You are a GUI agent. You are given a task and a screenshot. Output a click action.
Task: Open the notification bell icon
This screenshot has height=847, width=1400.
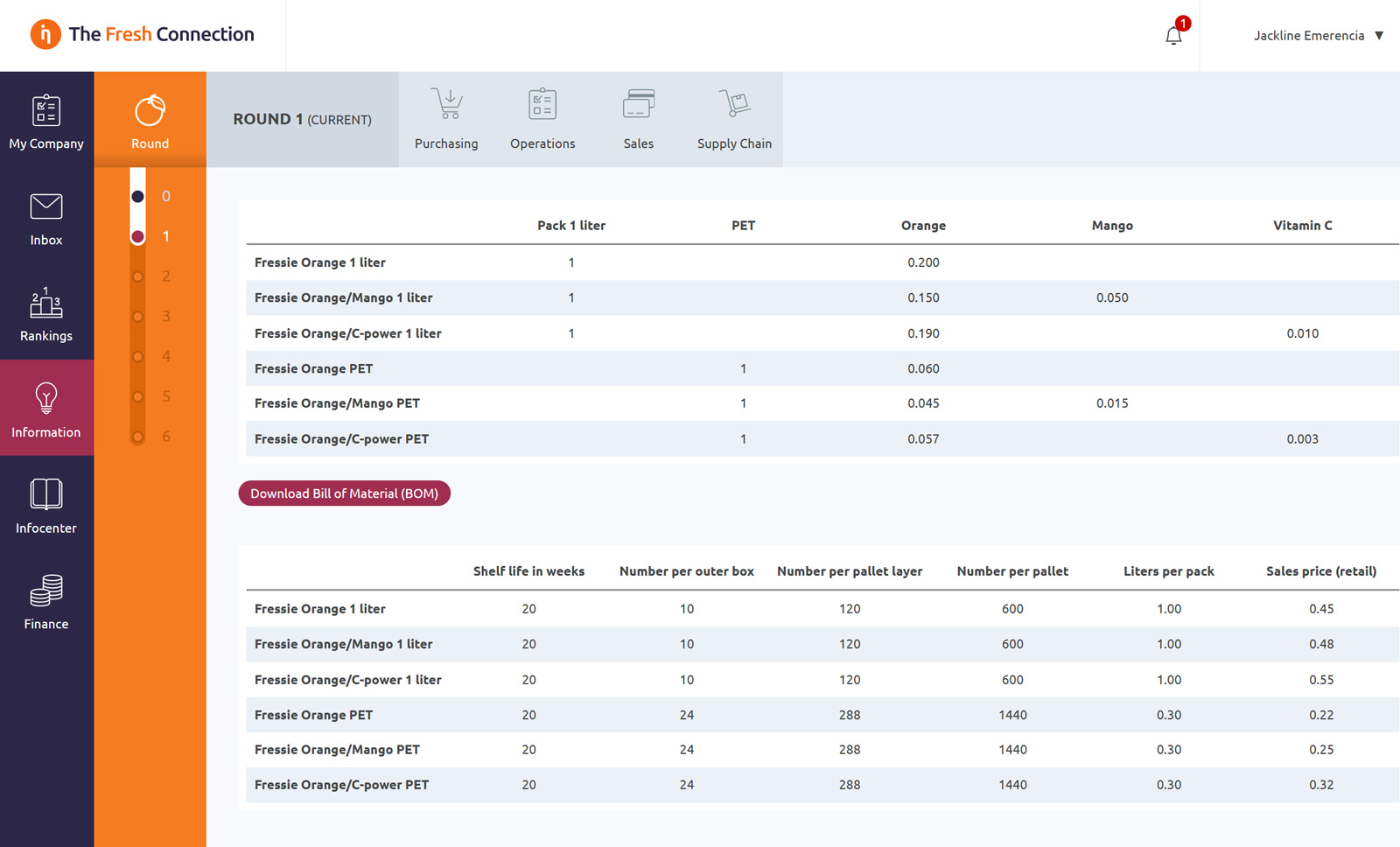(x=1173, y=36)
